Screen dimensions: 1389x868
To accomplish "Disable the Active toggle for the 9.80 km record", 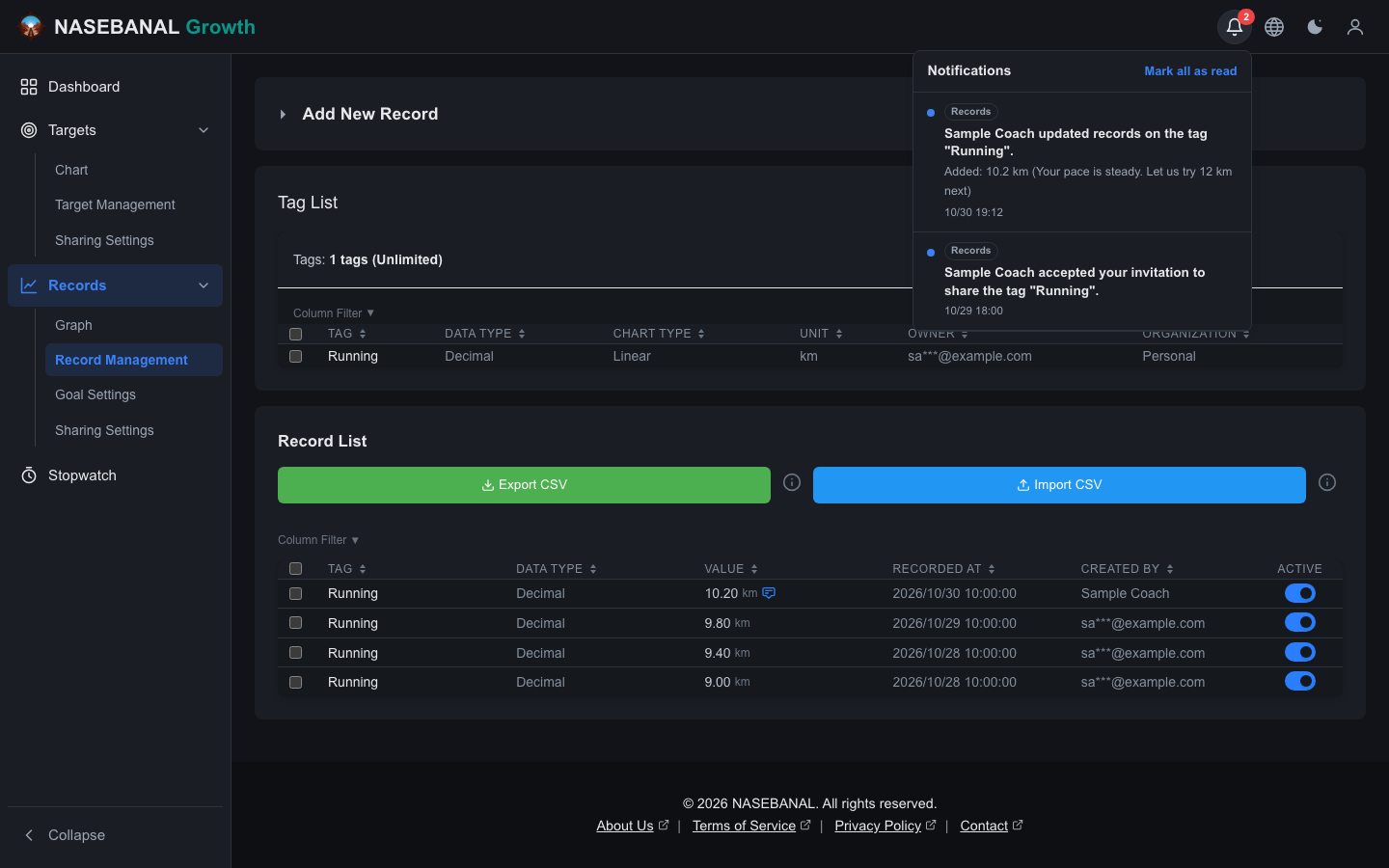I will (x=1300, y=623).
